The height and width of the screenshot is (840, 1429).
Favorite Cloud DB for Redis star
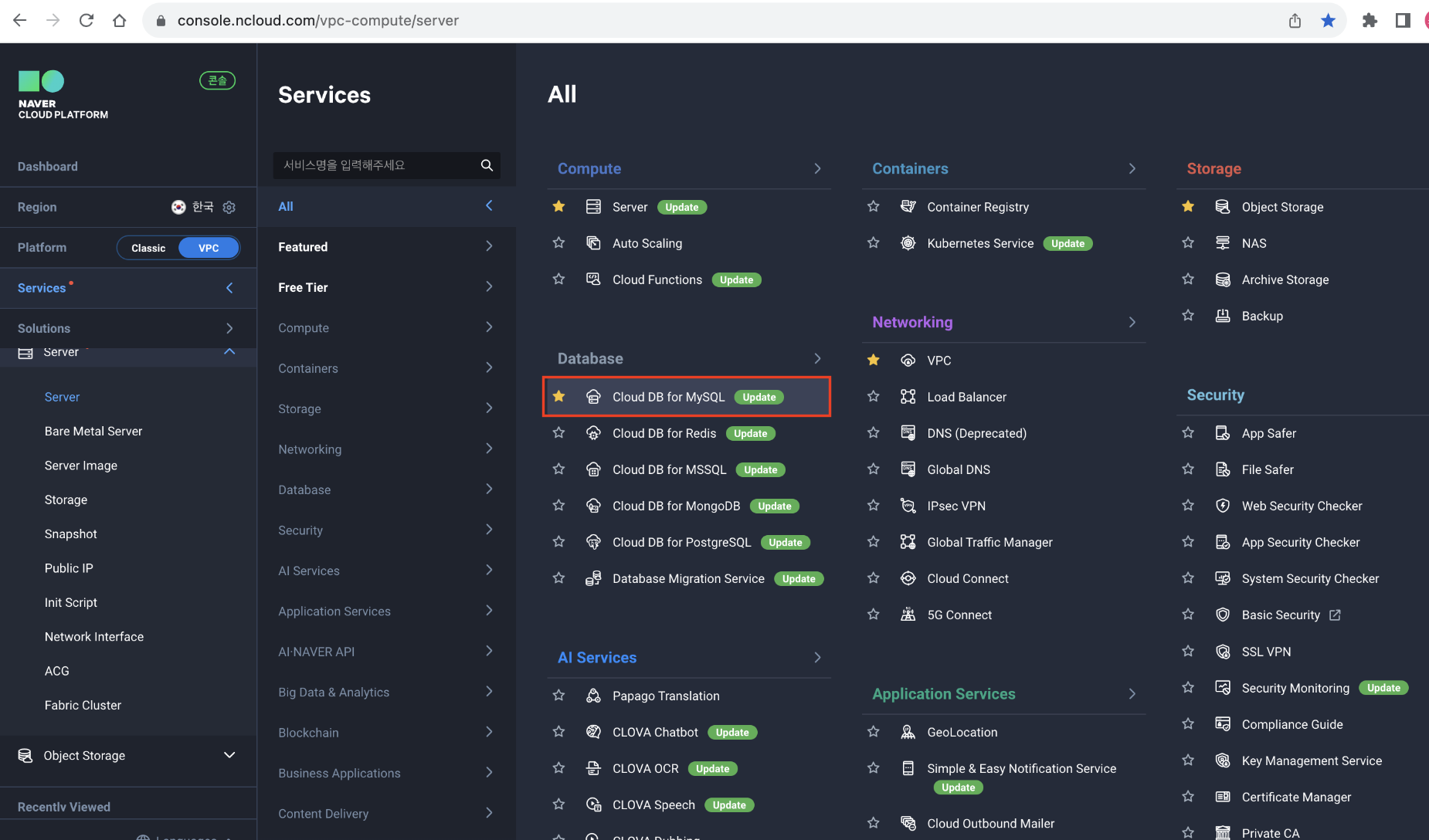pyautogui.click(x=559, y=432)
